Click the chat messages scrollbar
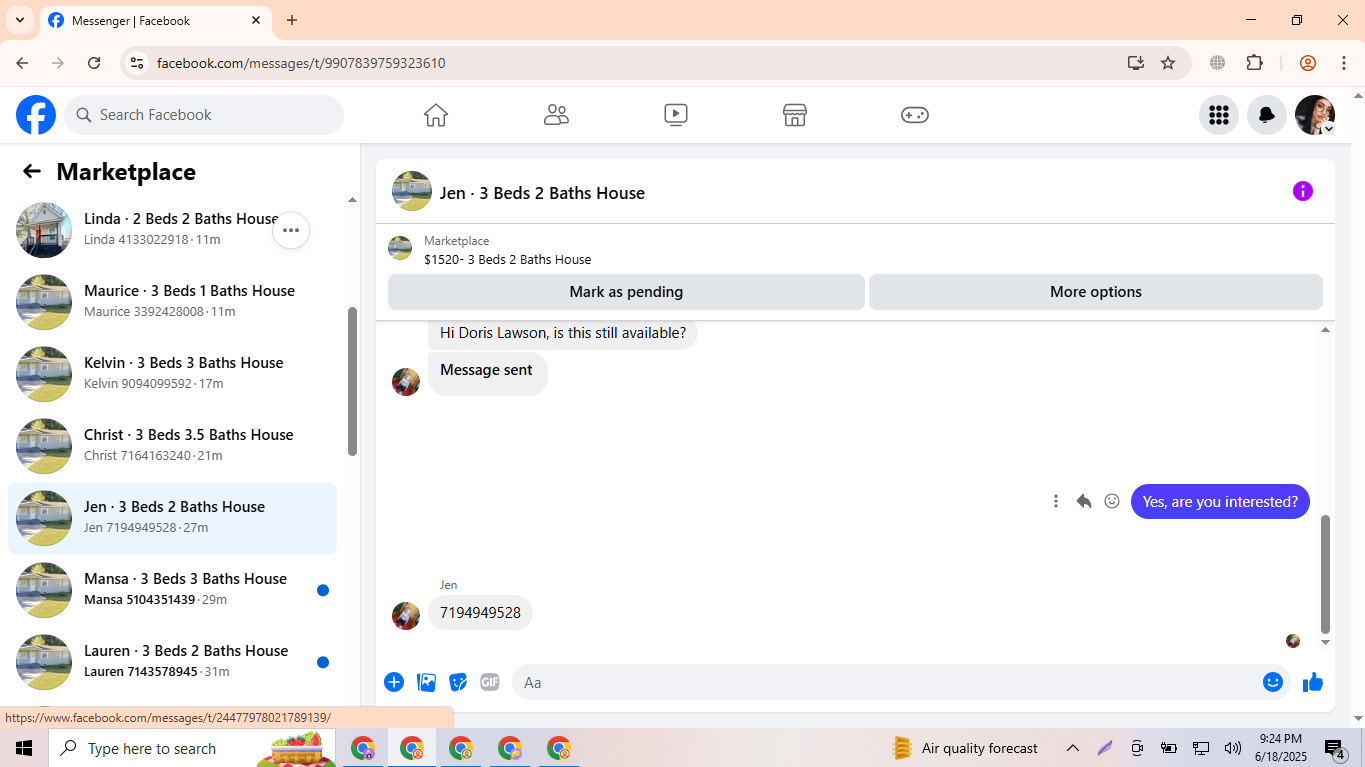Image resolution: width=1365 pixels, height=767 pixels. 1326,574
